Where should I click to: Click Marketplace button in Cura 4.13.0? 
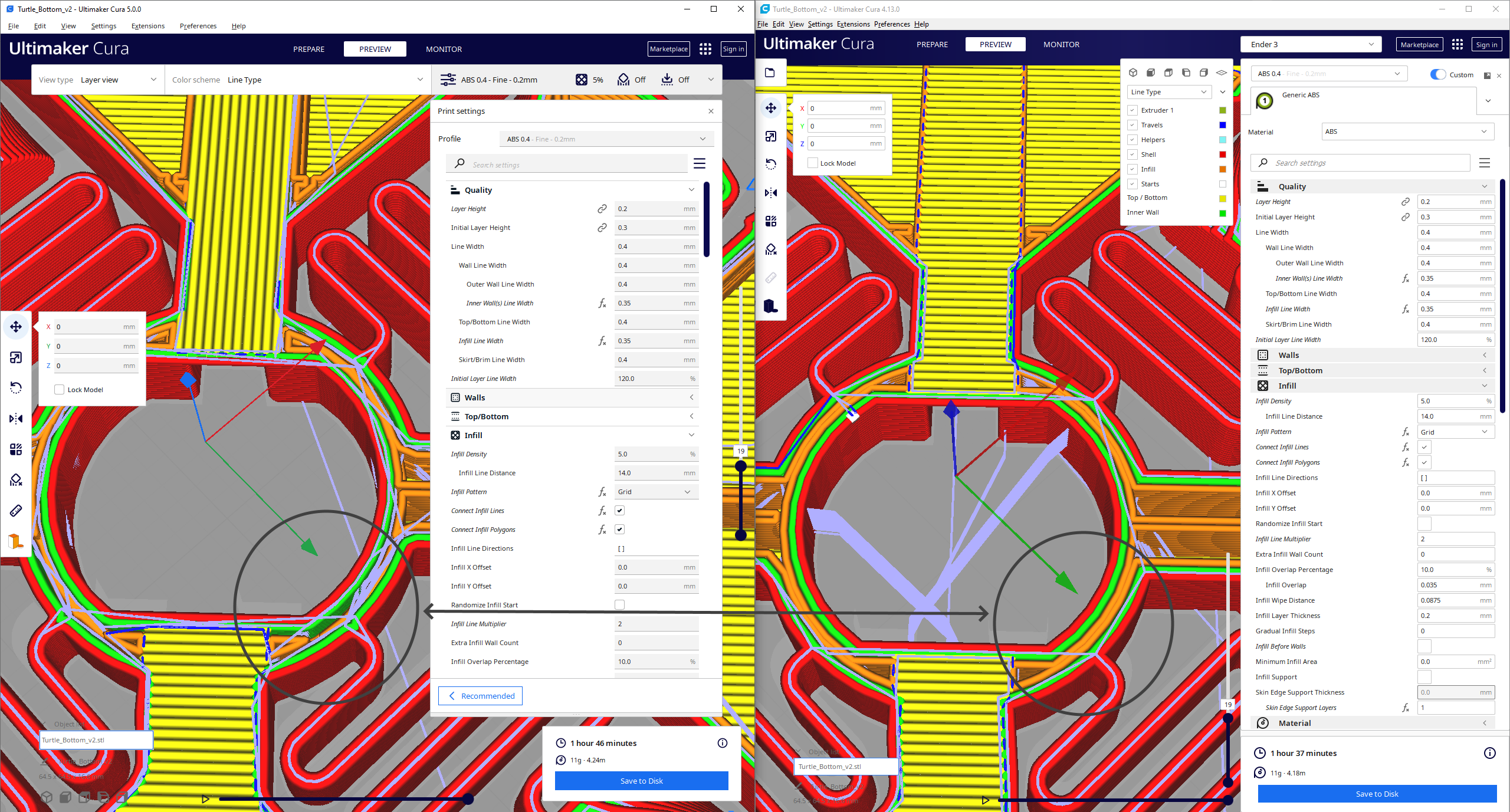click(x=1419, y=44)
